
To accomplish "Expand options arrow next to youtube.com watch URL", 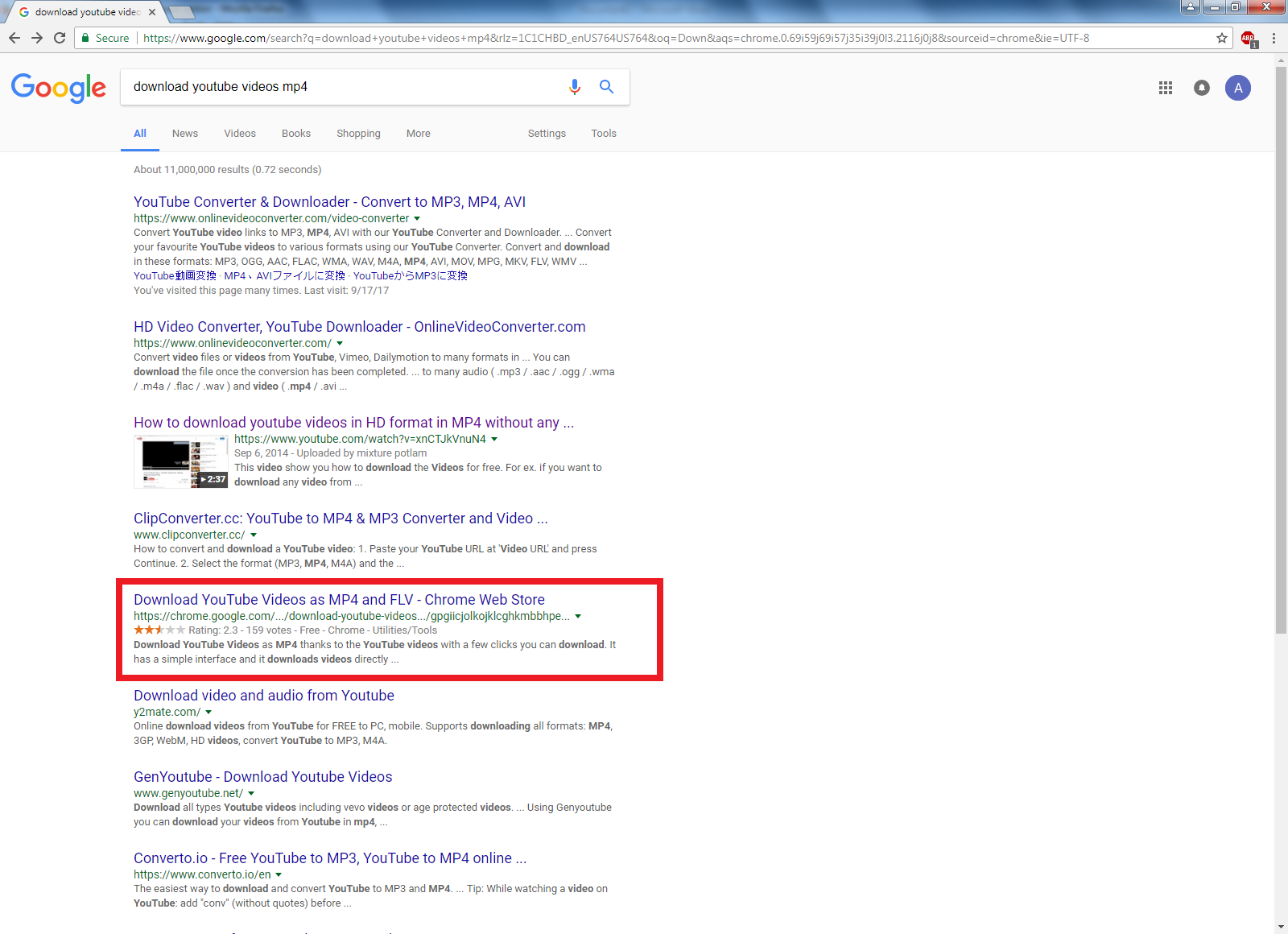I will click(494, 439).
